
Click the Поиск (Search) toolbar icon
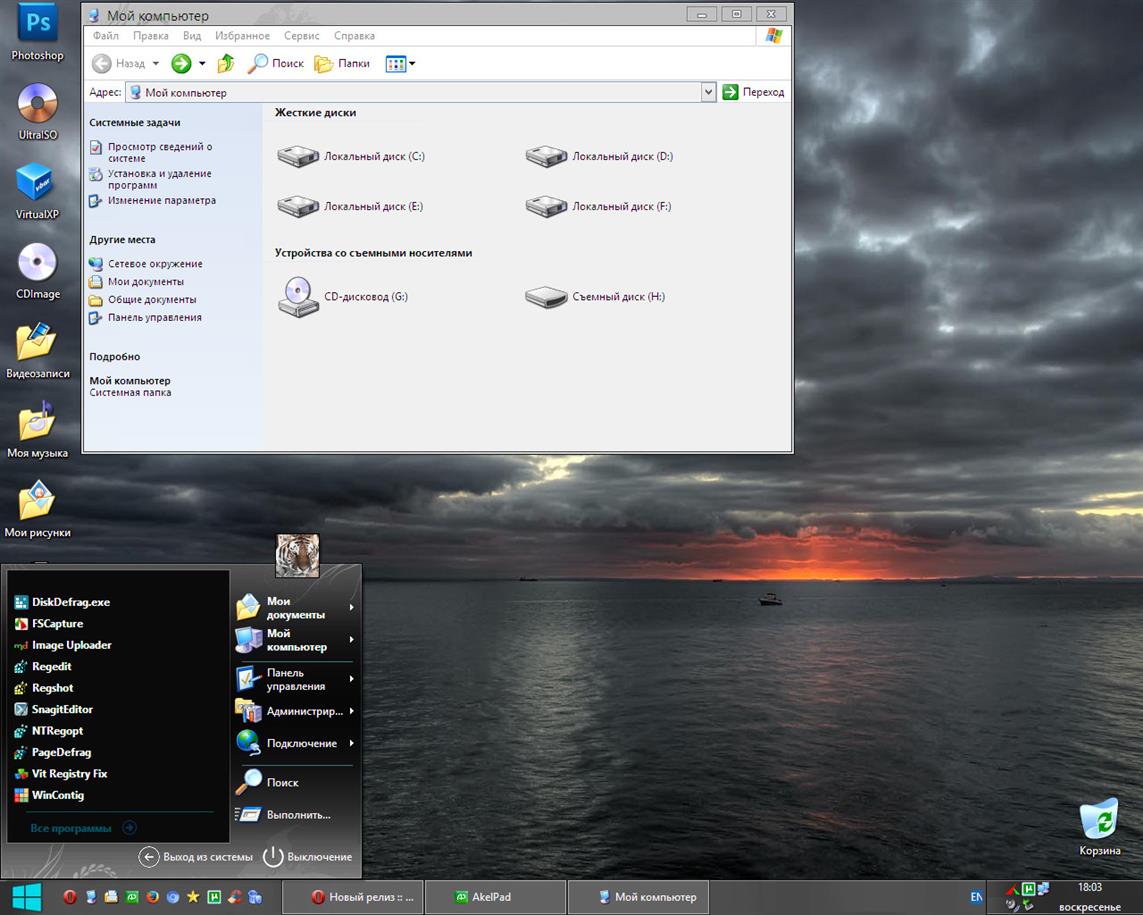(x=263, y=63)
